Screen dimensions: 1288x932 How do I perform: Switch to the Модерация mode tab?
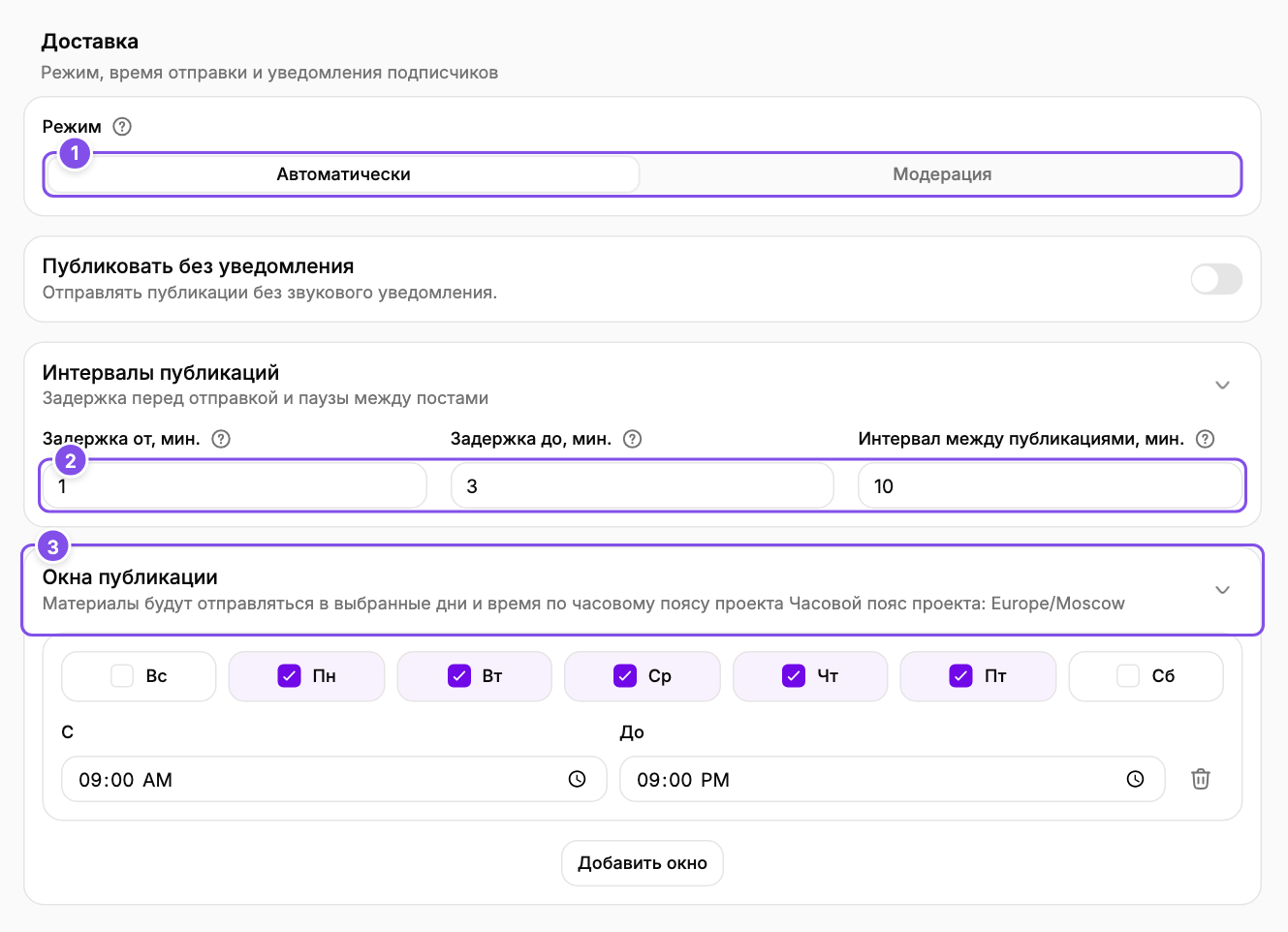[942, 174]
